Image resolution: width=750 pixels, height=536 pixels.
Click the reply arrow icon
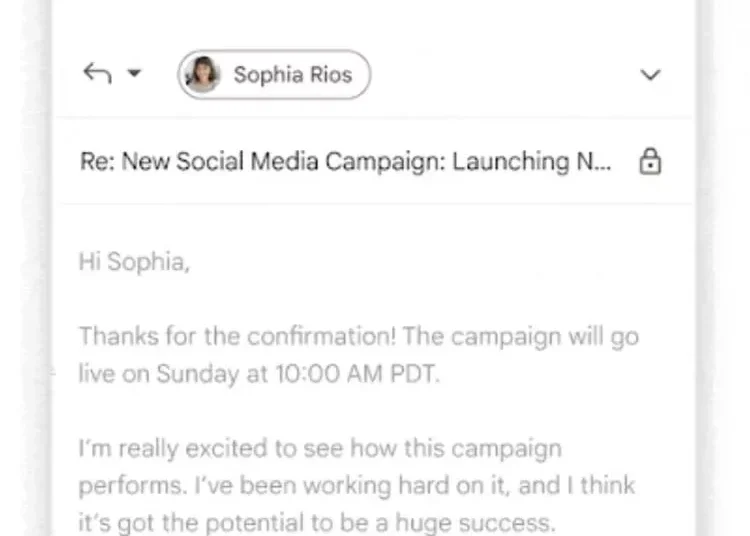click(x=97, y=75)
